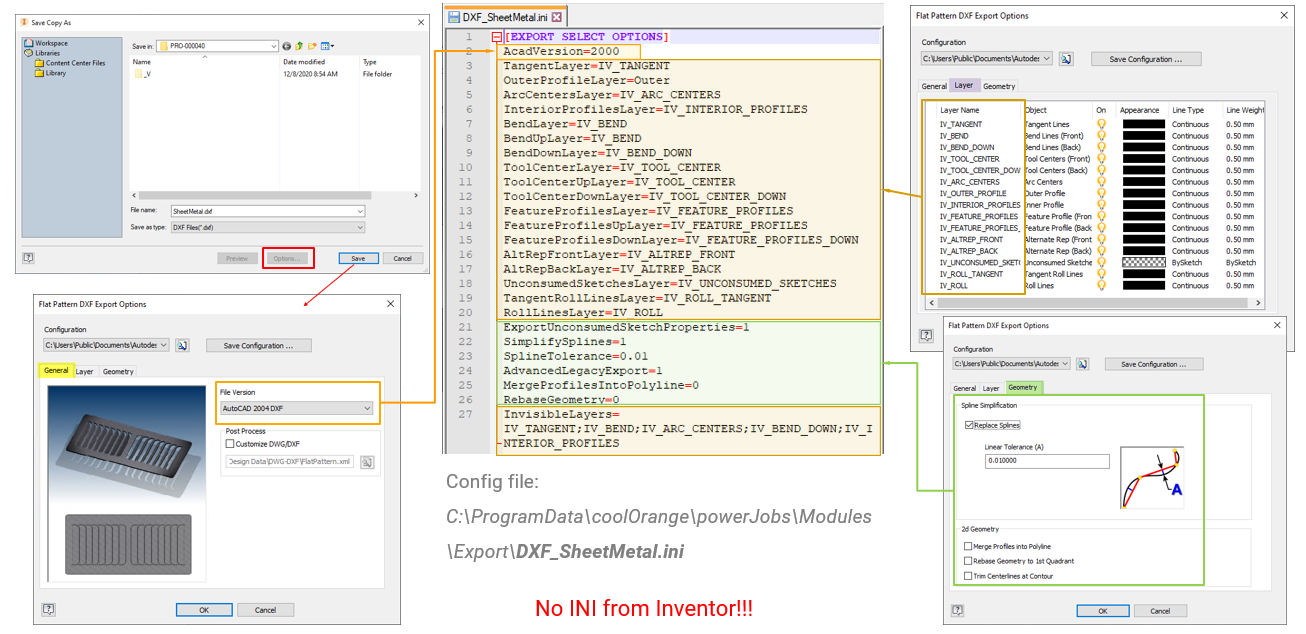Image resolution: width=1306 pixels, height=634 pixels.
Task: Click browse icon beside FlatPattern.xml field
Action: coord(367,462)
